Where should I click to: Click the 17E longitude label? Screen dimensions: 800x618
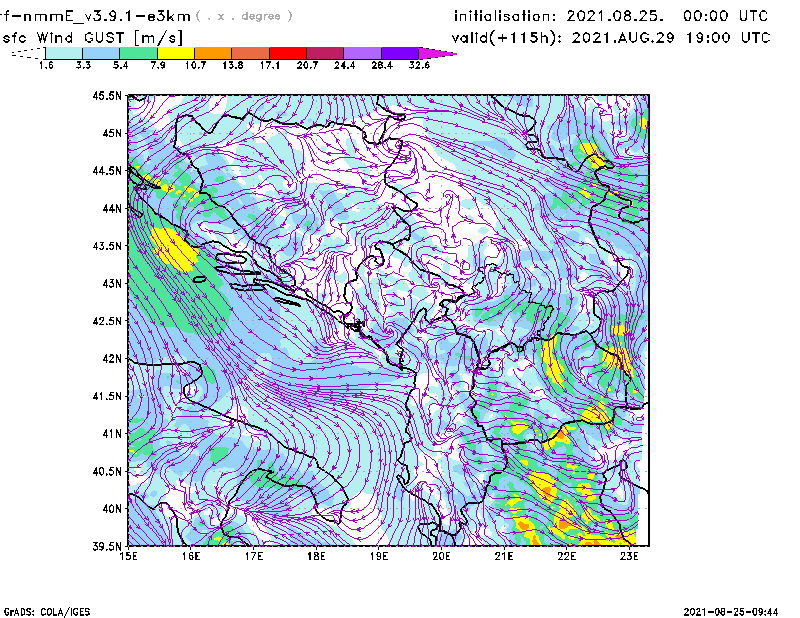(254, 556)
